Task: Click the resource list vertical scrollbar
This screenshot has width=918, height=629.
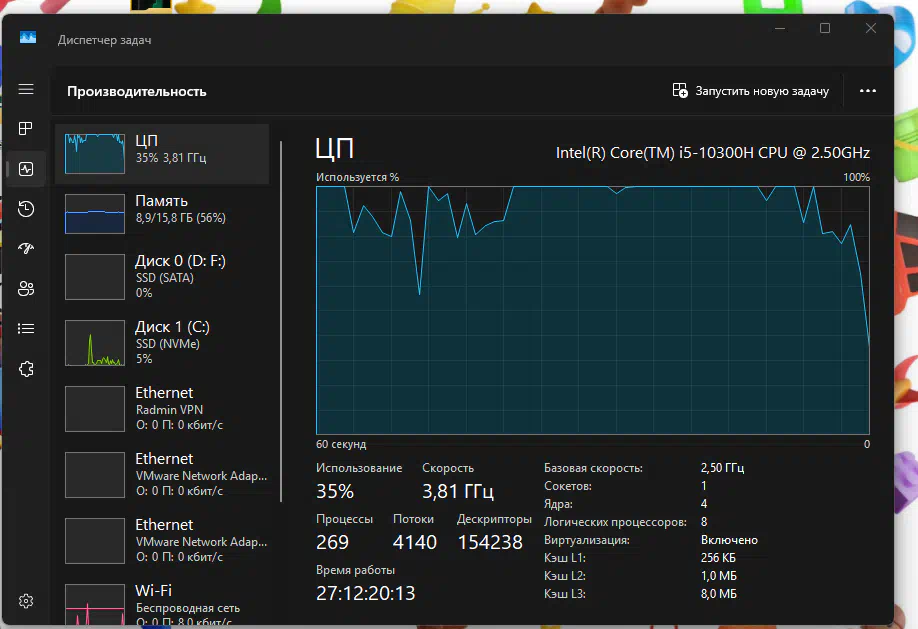Action: [x=281, y=321]
